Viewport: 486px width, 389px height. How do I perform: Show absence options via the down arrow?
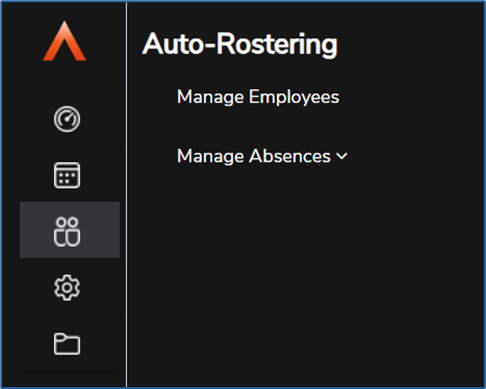342,156
